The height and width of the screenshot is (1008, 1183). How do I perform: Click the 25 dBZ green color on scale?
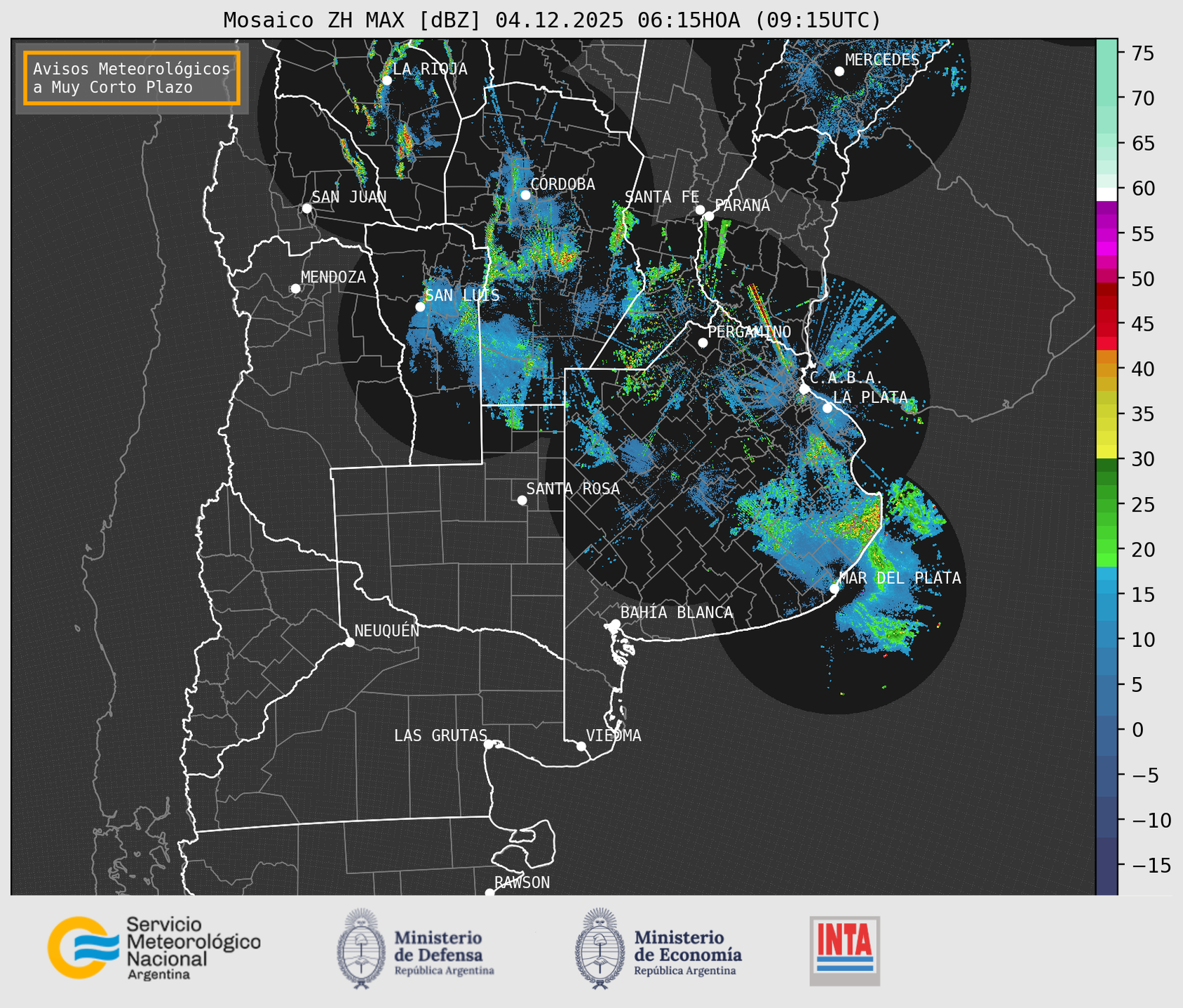point(1106,505)
